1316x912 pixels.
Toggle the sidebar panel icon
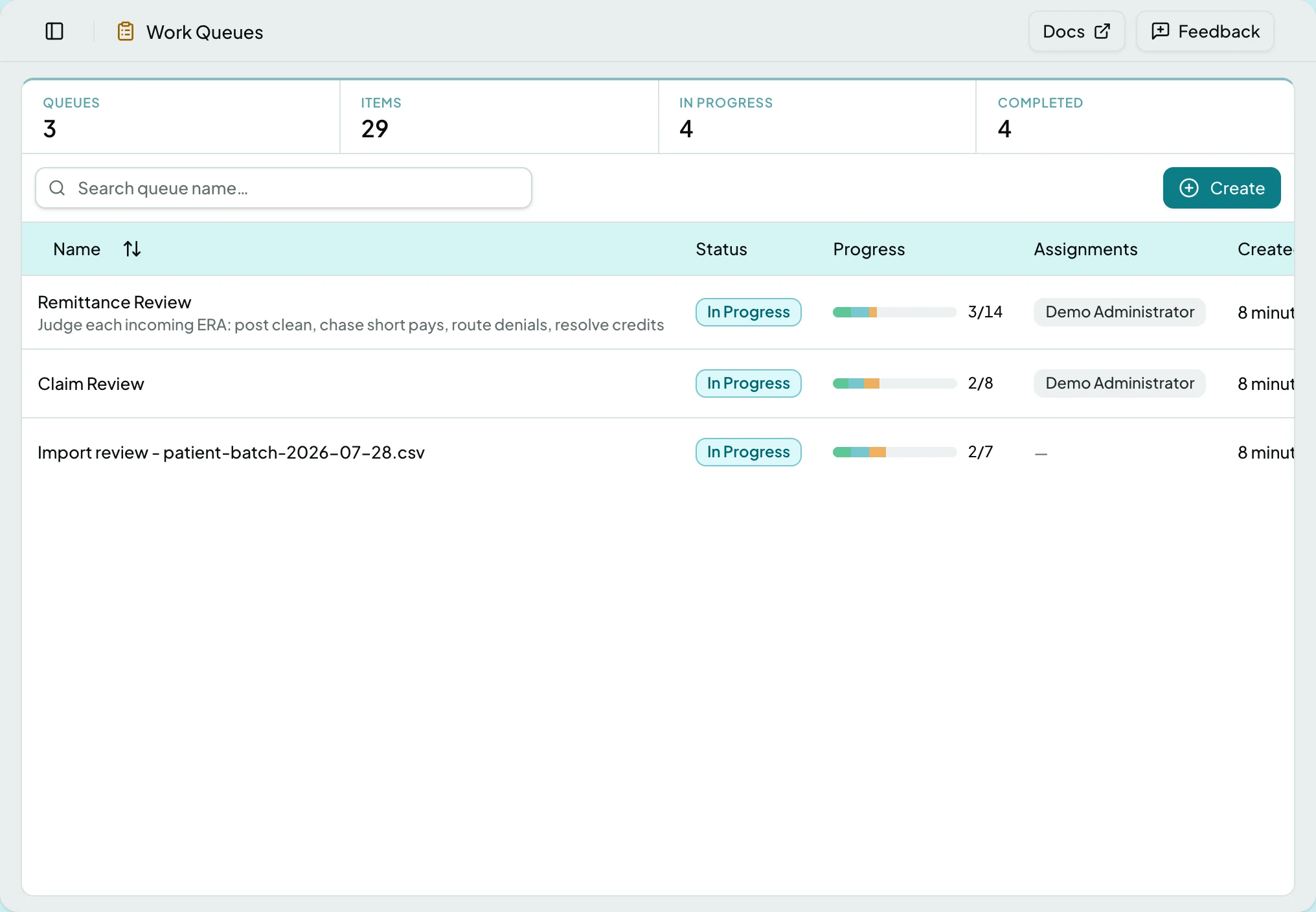54,31
